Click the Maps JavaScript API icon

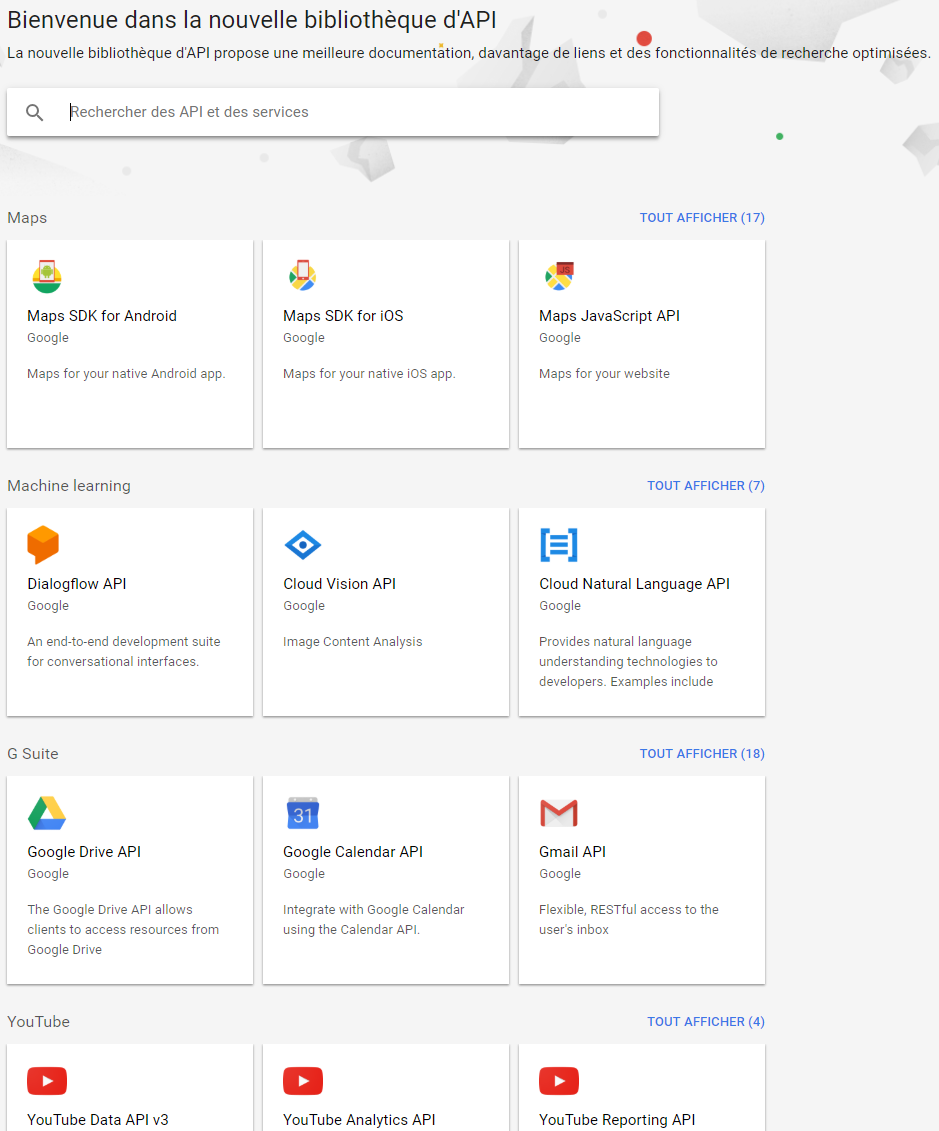(558, 276)
